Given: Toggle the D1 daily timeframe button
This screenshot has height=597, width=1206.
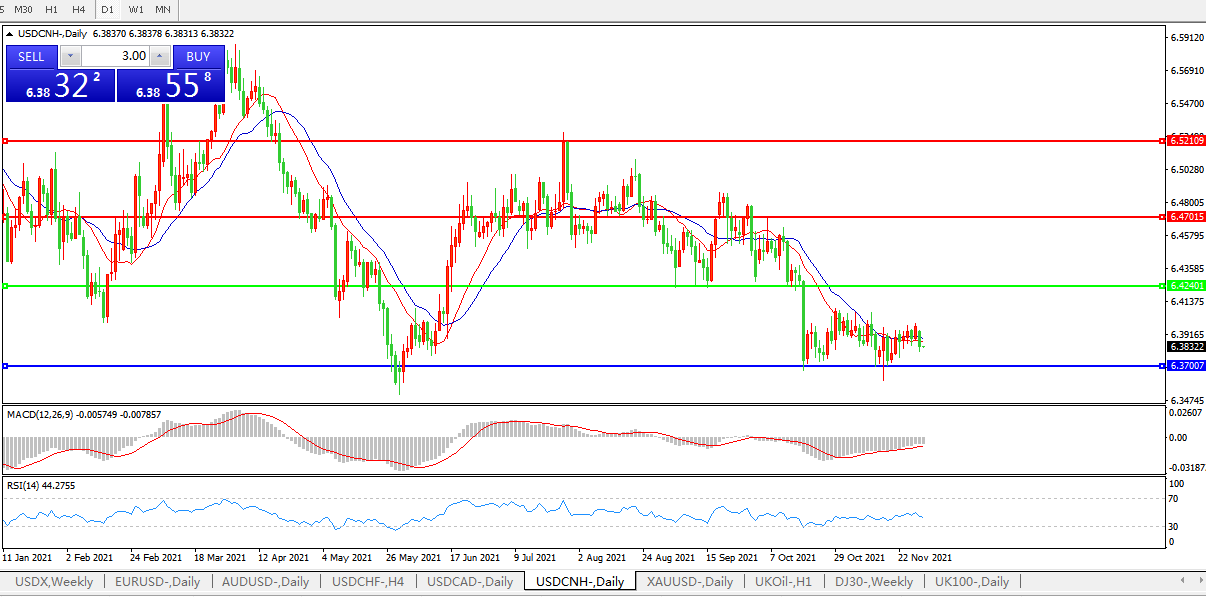Looking at the screenshot, I should pos(108,9).
